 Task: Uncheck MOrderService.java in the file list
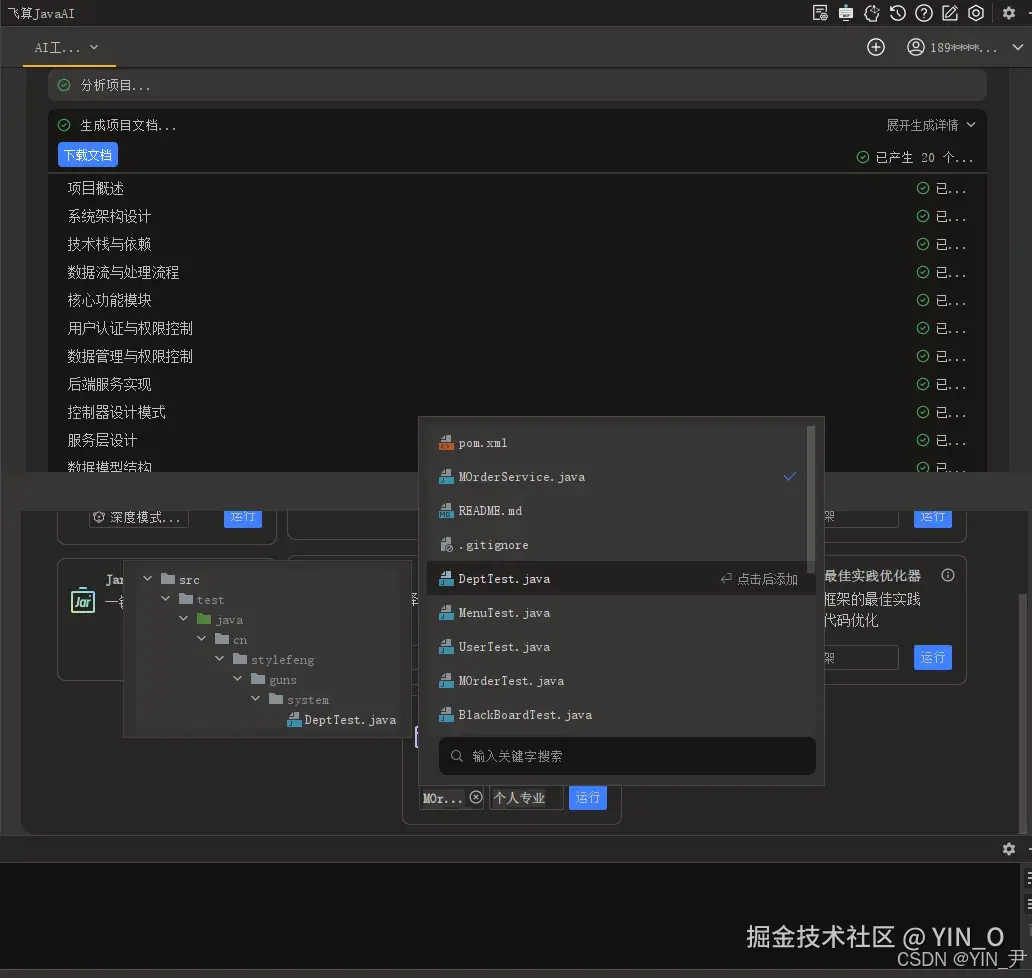789,477
